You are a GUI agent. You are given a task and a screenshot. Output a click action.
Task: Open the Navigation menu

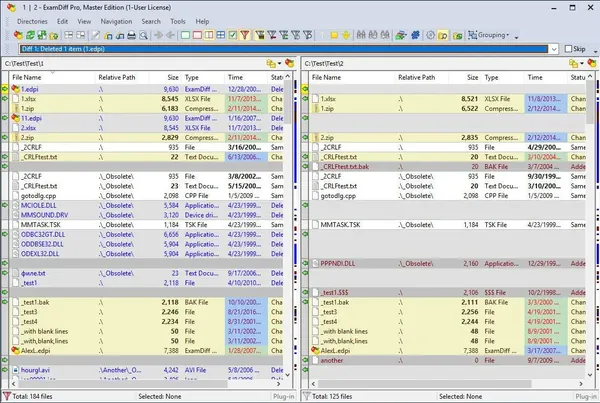tap(116, 21)
